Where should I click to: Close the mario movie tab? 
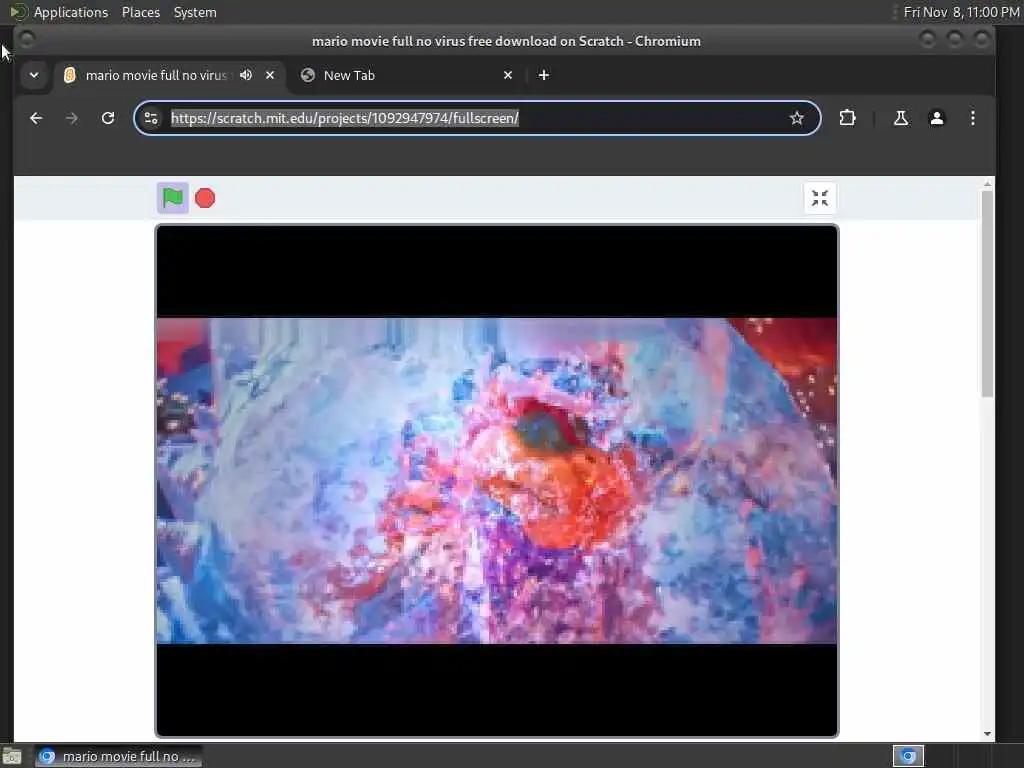(270, 75)
